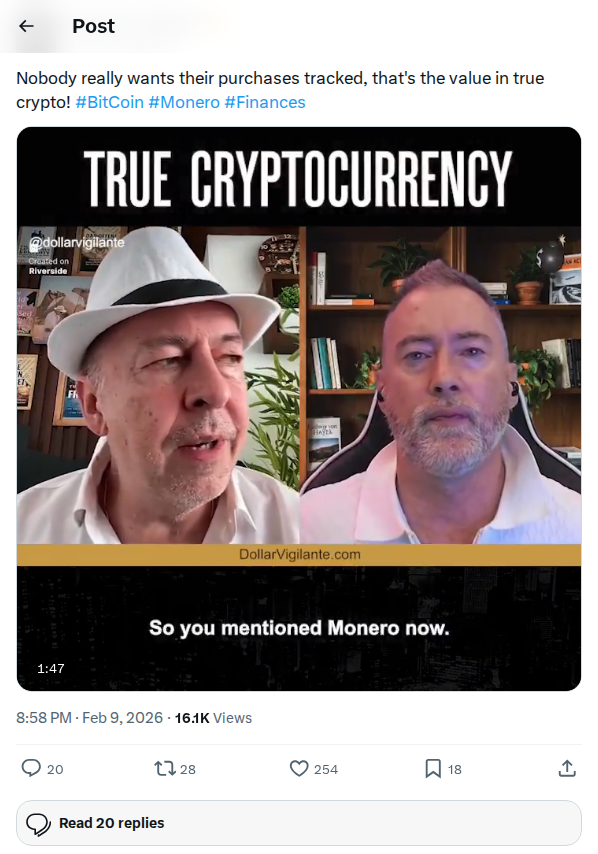This screenshot has height=854, width=598.
Task: Click the 28 reposts count
Action: (x=187, y=769)
